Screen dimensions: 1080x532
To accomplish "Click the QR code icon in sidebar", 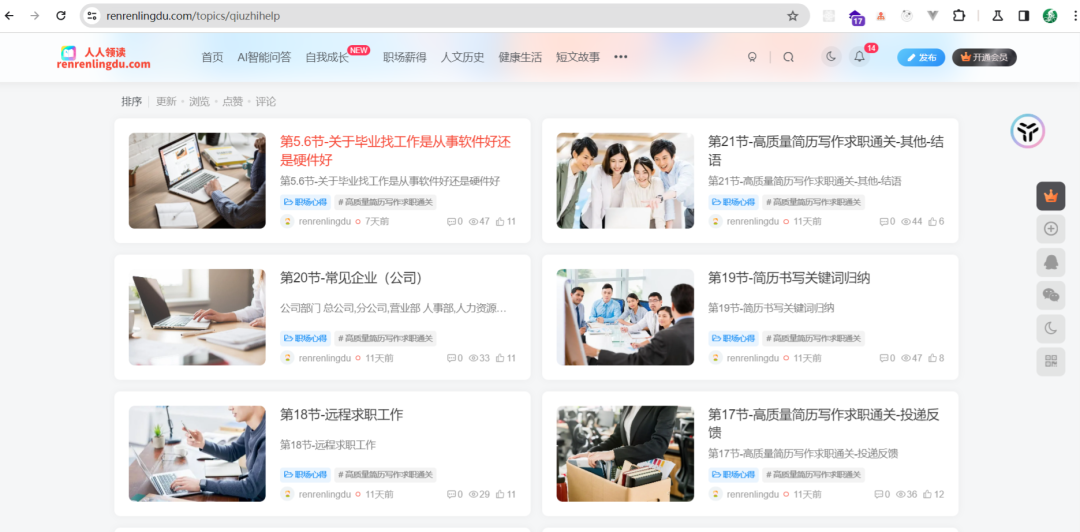I will tap(1050, 361).
